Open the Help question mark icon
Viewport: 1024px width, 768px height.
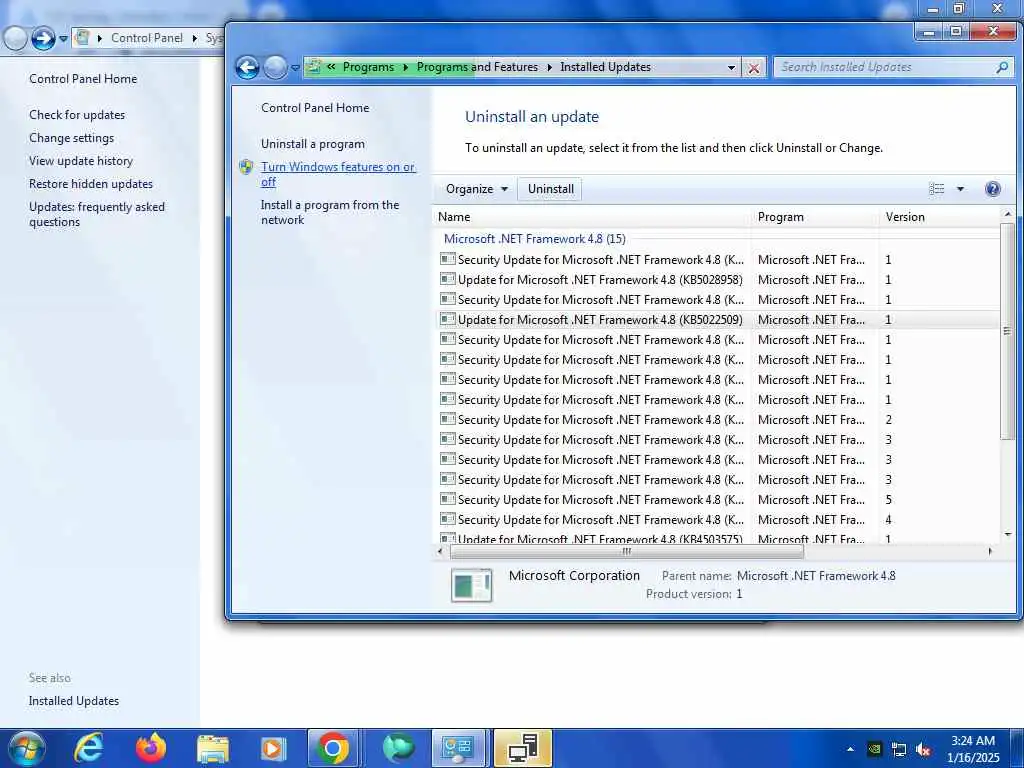pyautogui.click(x=992, y=189)
